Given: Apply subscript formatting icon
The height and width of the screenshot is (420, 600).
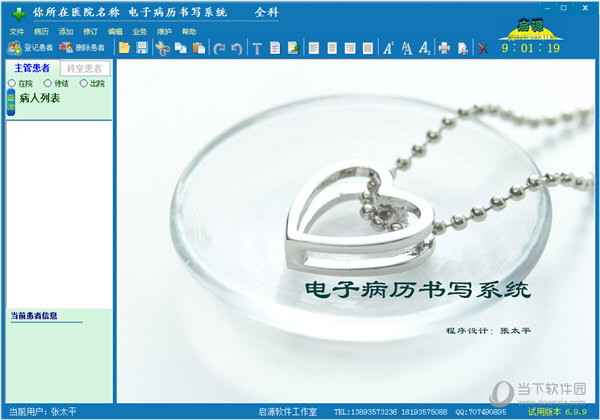Looking at the screenshot, I should pyautogui.click(x=424, y=48).
